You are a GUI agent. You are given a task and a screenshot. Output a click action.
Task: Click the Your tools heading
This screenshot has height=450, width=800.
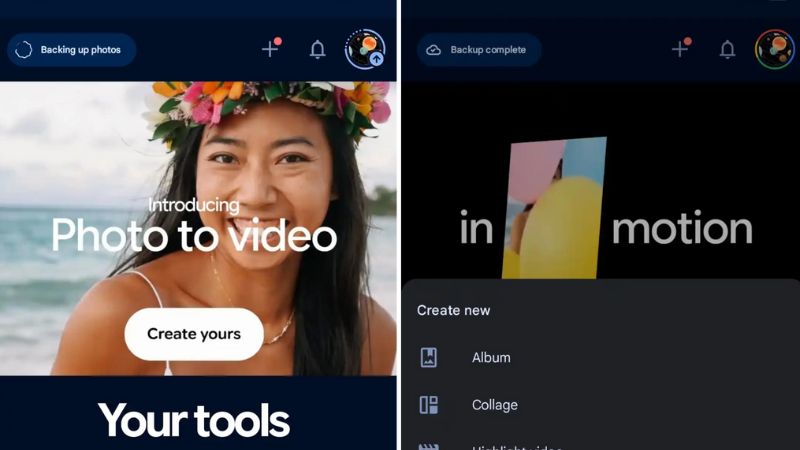pyautogui.click(x=194, y=420)
